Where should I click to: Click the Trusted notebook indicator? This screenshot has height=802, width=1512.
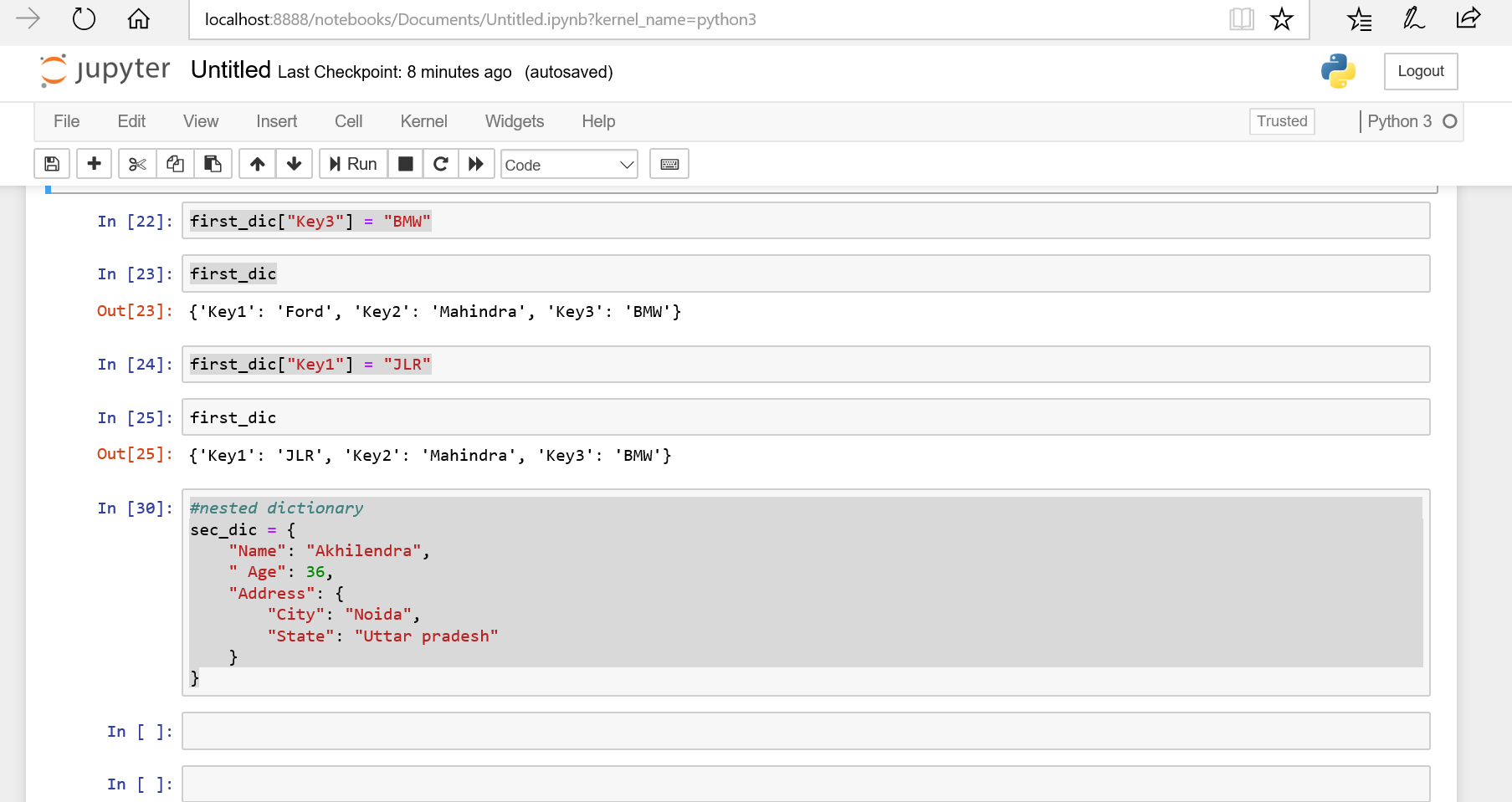click(1282, 121)
